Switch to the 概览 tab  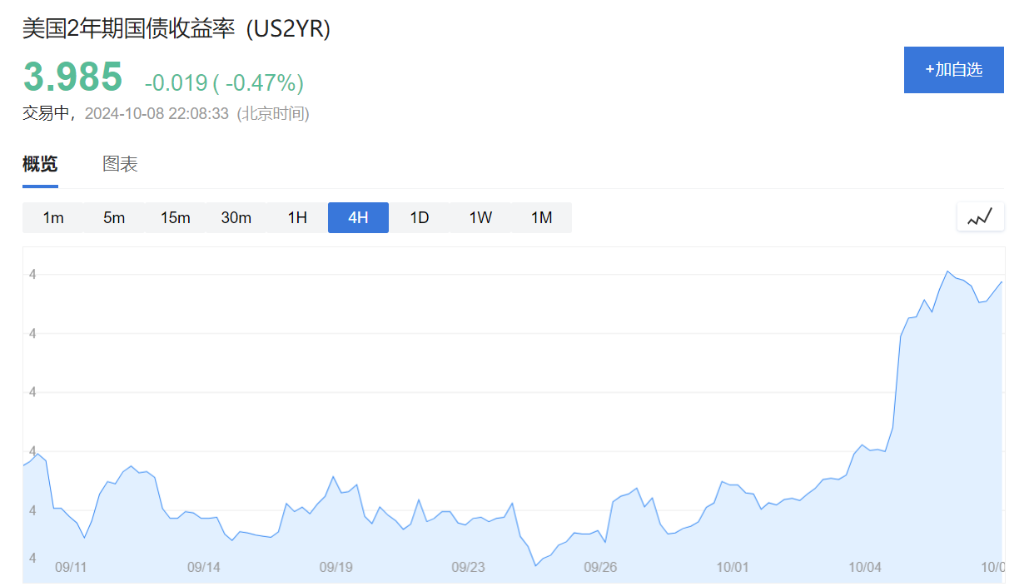(40, 165)
